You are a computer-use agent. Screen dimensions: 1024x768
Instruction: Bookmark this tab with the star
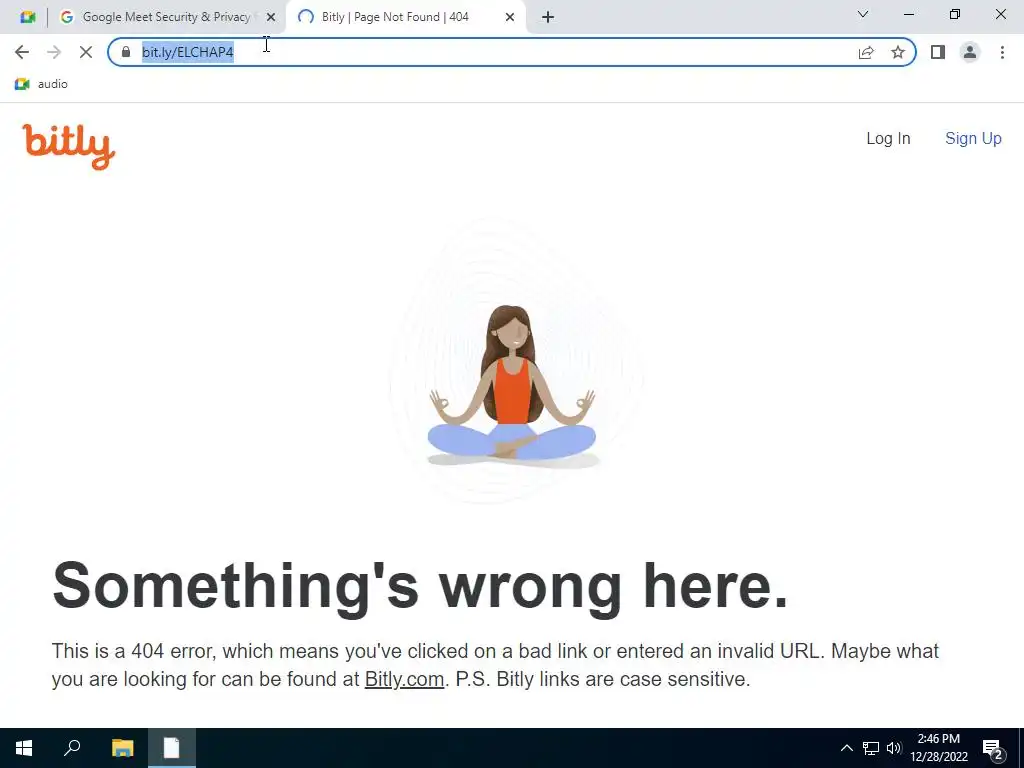898,52
